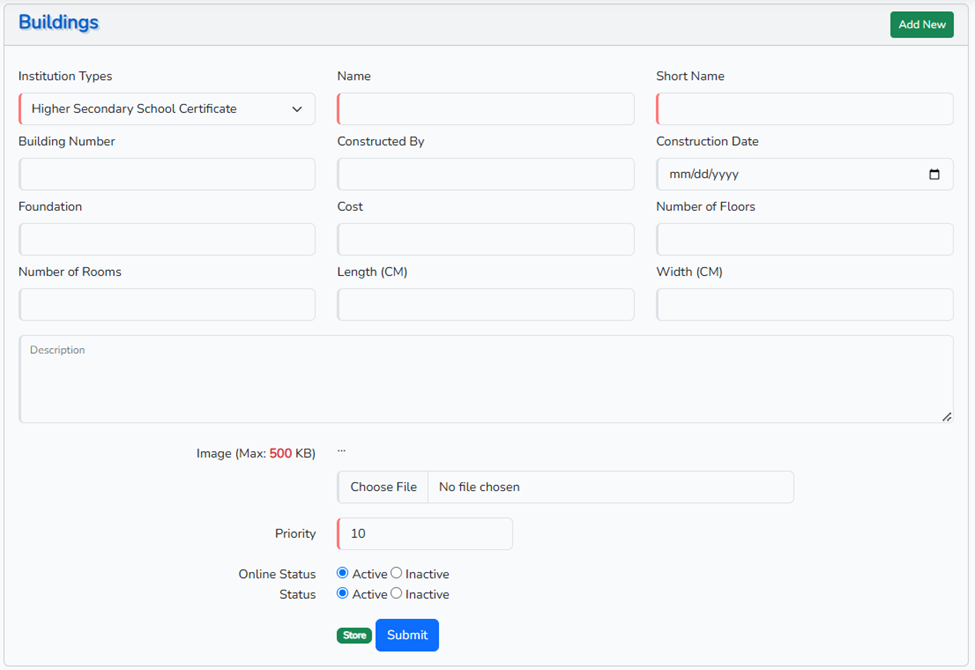Open the Construction Date calendar picker icon
The image size is (975, 670).
coord(934,174)
